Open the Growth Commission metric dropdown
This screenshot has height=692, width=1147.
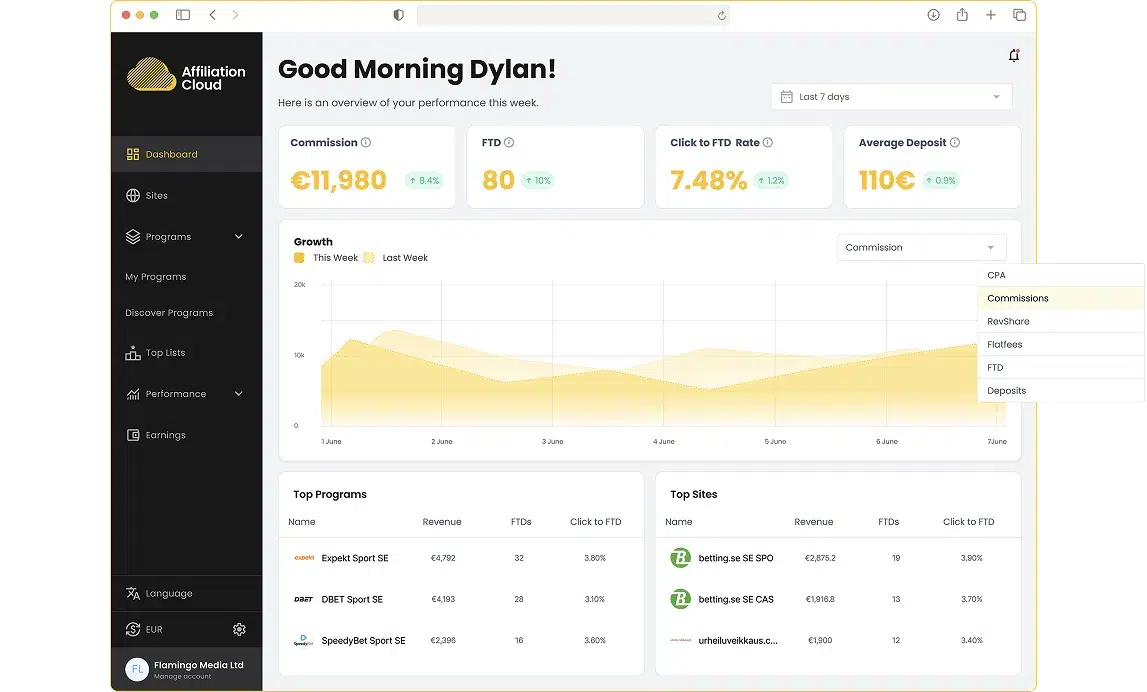(x=922, y=247)
